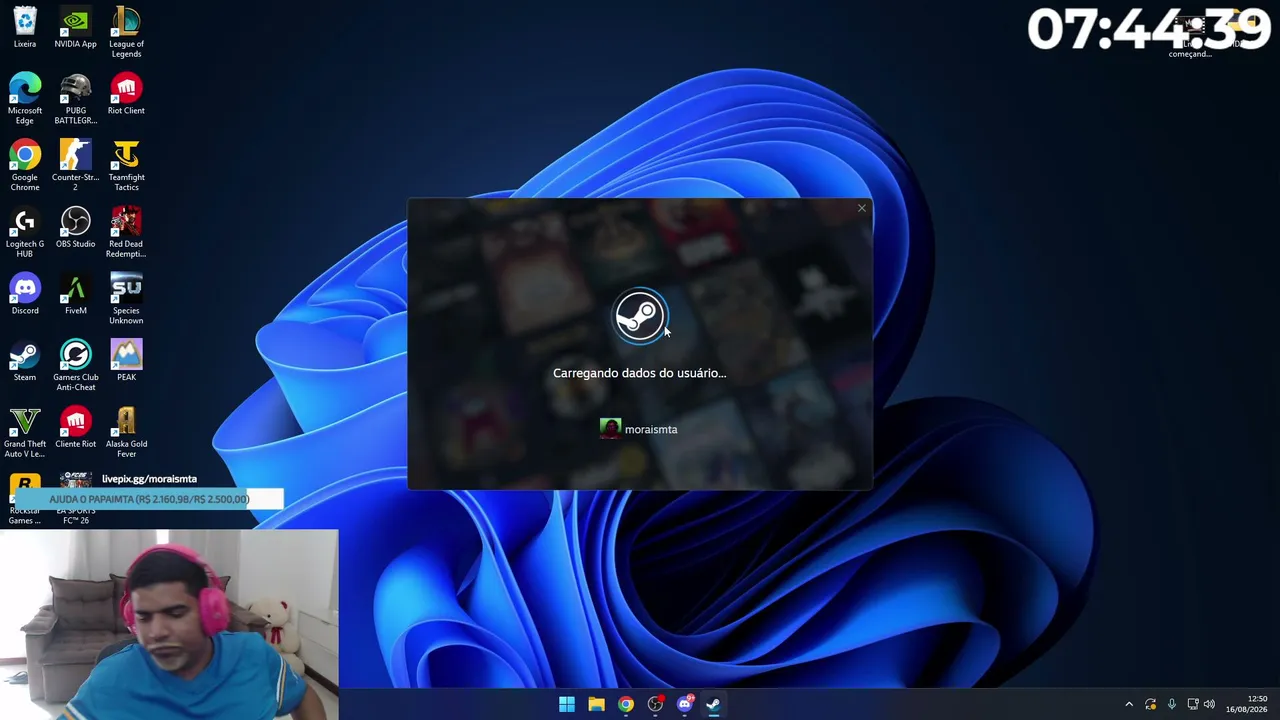
Task: Open the Lixeira recycle bin desktop icon
Action: click(x=25, y=28)
